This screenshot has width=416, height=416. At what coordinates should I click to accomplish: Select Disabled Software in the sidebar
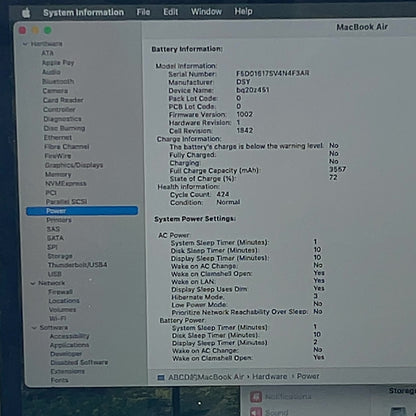pos(79,363)
